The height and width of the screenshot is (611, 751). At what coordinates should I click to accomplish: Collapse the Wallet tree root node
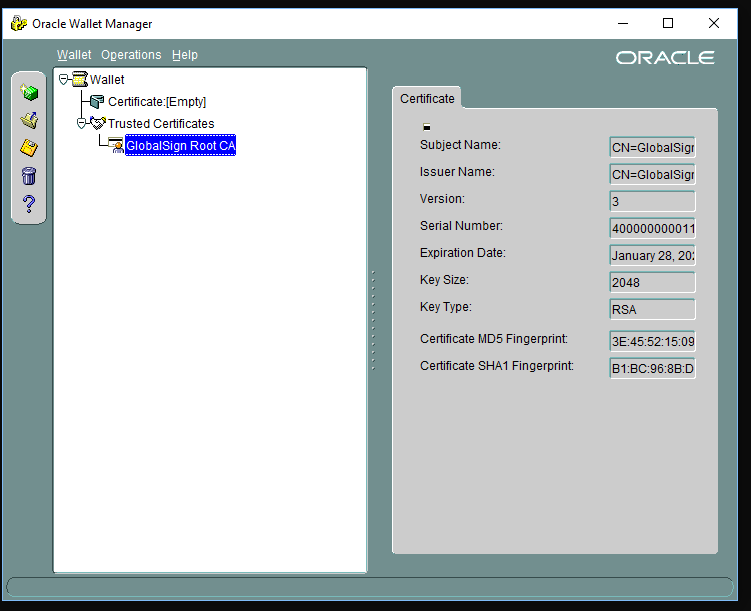[x=63, y=79]
